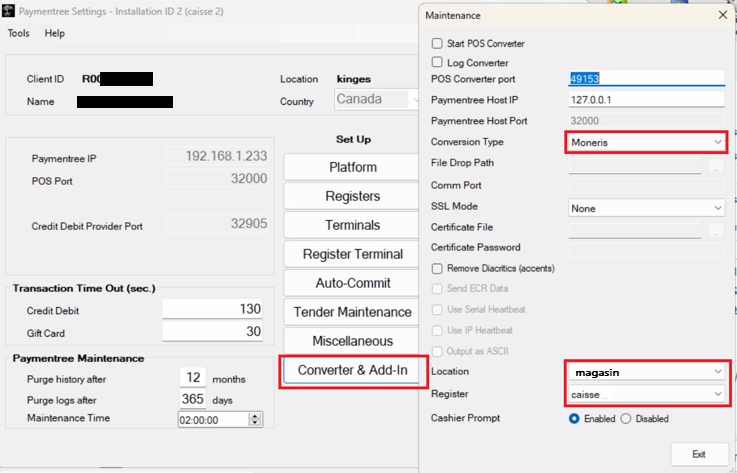Open the Register dropdown showing caisse

coord(646,394)
